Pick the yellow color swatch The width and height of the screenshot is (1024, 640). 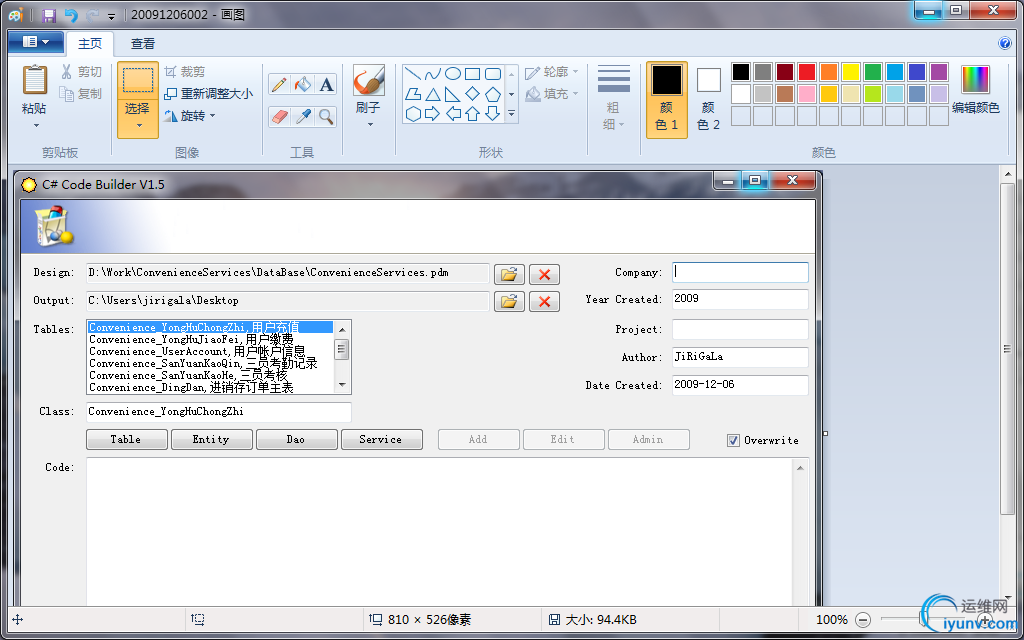(x=850, y=72)
